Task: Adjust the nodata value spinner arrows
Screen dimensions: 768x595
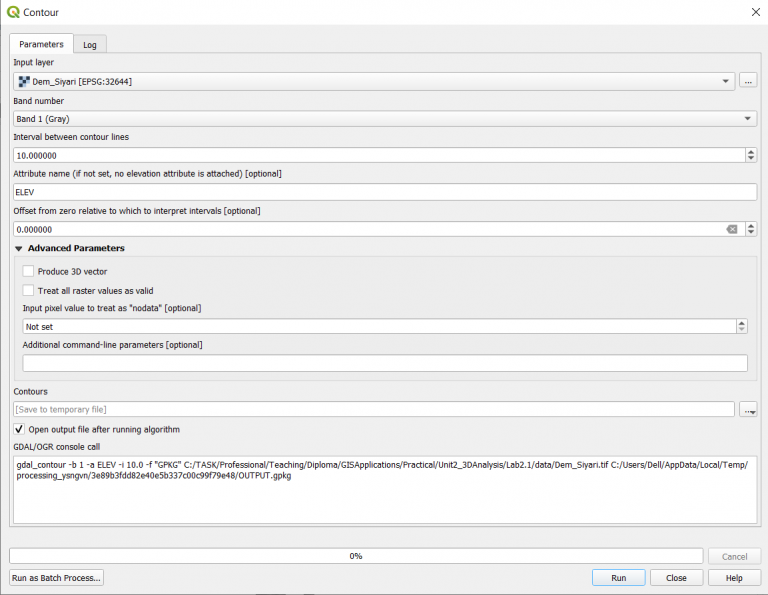Action: pyautogui.click(x=741, y=326)
